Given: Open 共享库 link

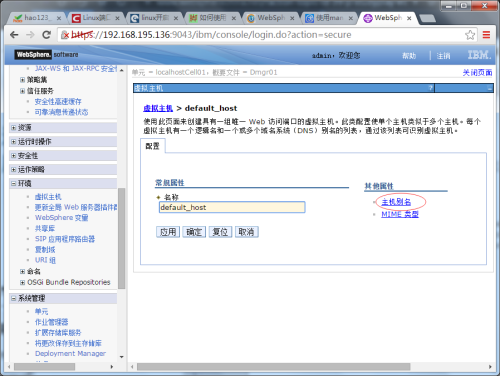Looking at the screenshot, I should click(x=45, y=228).
